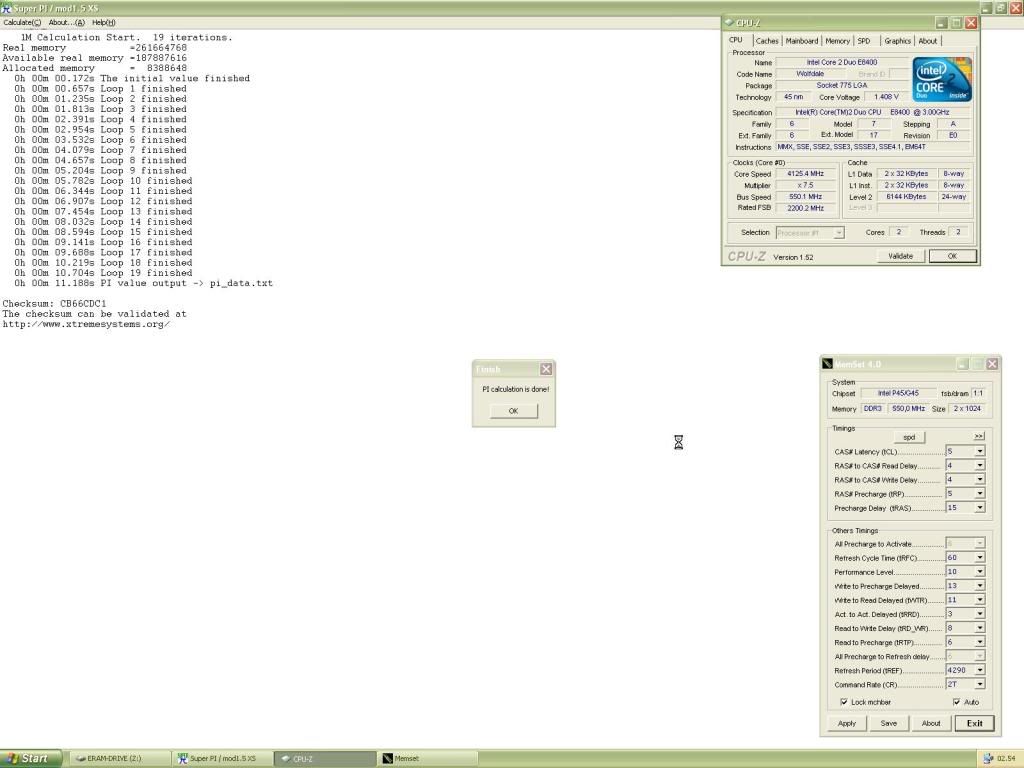Click the spd button in MemSet
Viewport: 1024px width, 768px height.
click(x=909, y=437)
